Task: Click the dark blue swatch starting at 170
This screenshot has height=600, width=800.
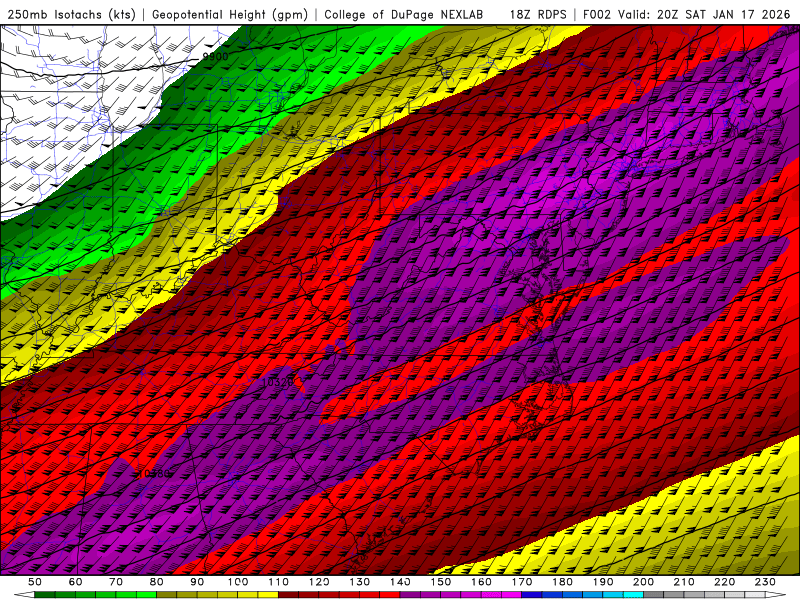Action: point(532,595)
